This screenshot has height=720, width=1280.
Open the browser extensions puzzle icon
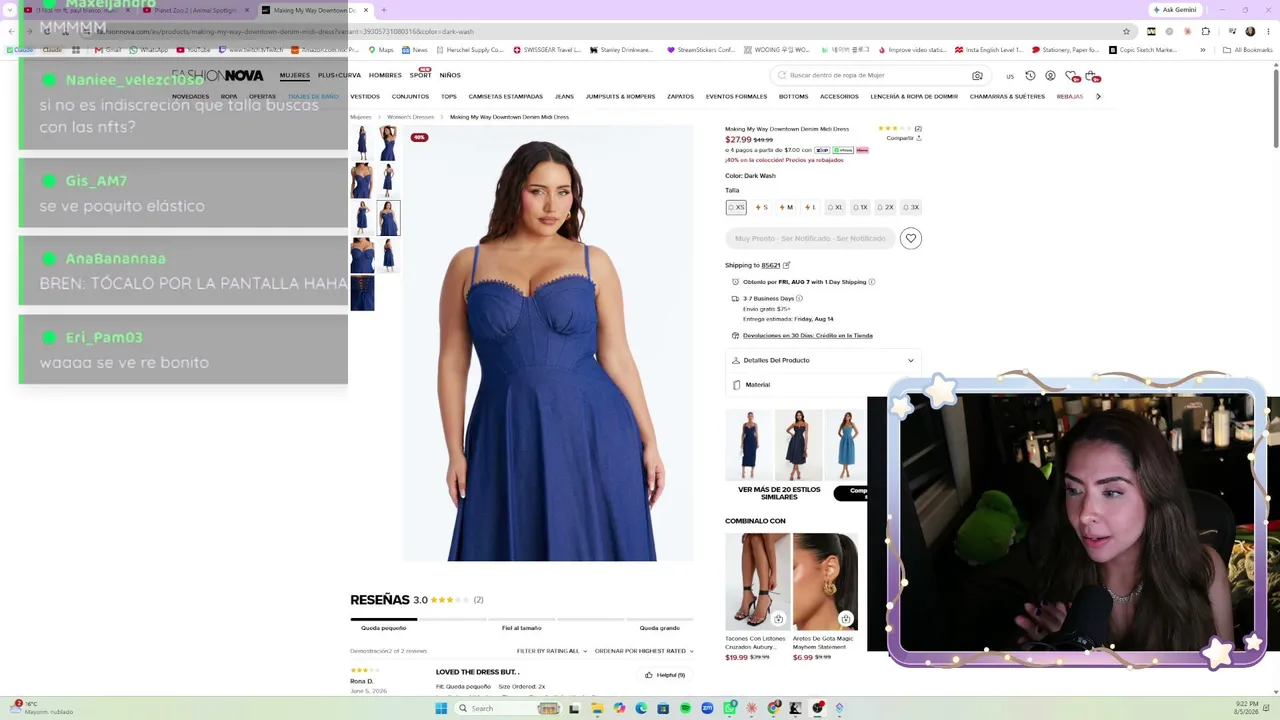click(1206, 31)
